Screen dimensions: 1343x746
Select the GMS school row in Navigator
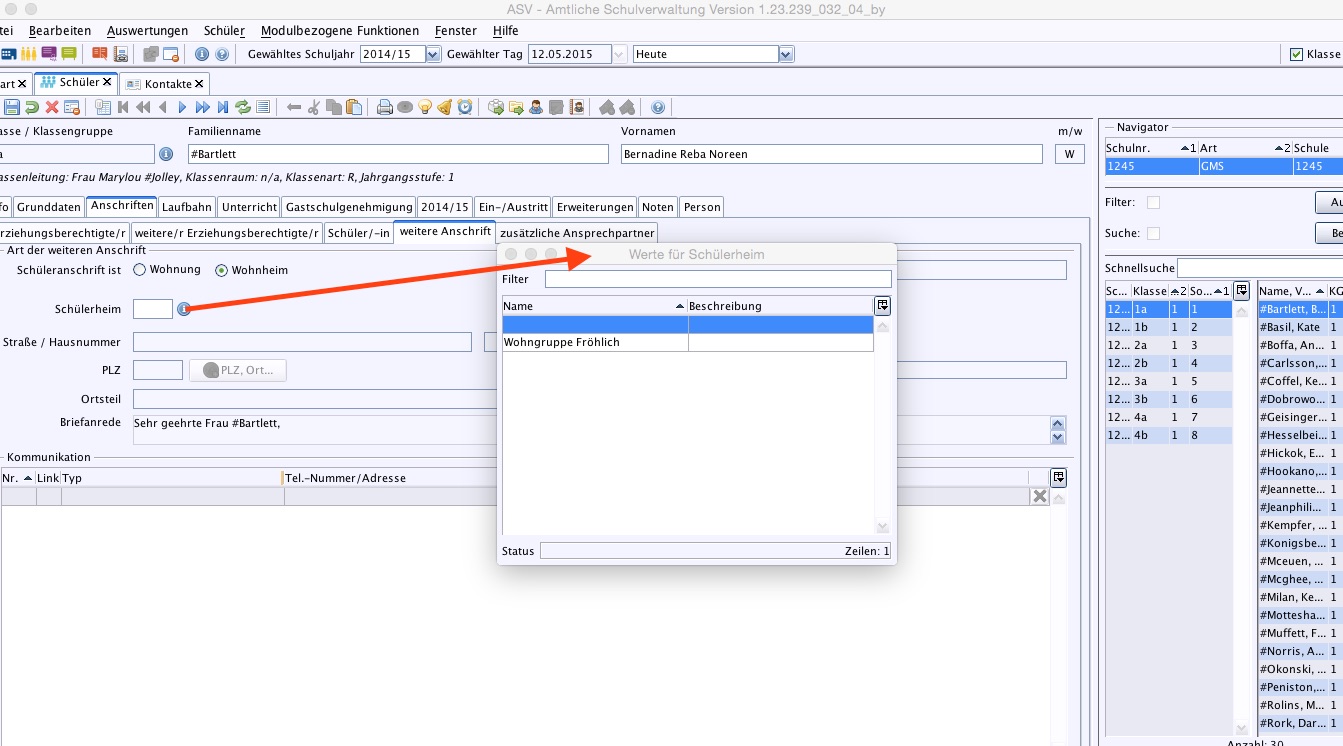(1224, 166)
